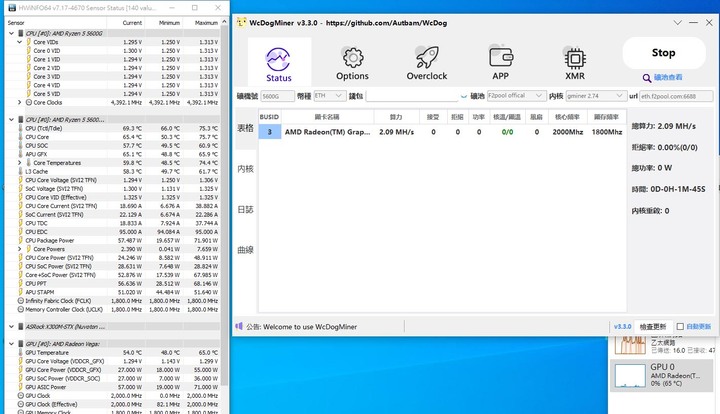Click the green 0/0 temperature cell

point(507,132)
